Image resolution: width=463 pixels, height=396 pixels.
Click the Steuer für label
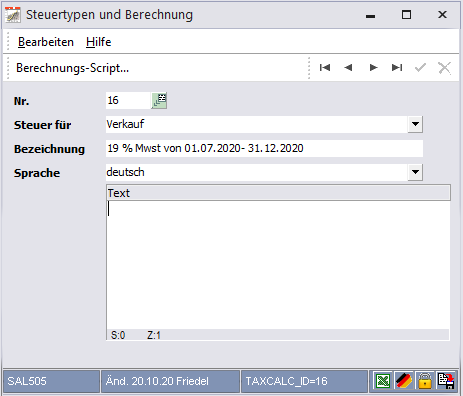pyautogui.click(x=42, y=125)
